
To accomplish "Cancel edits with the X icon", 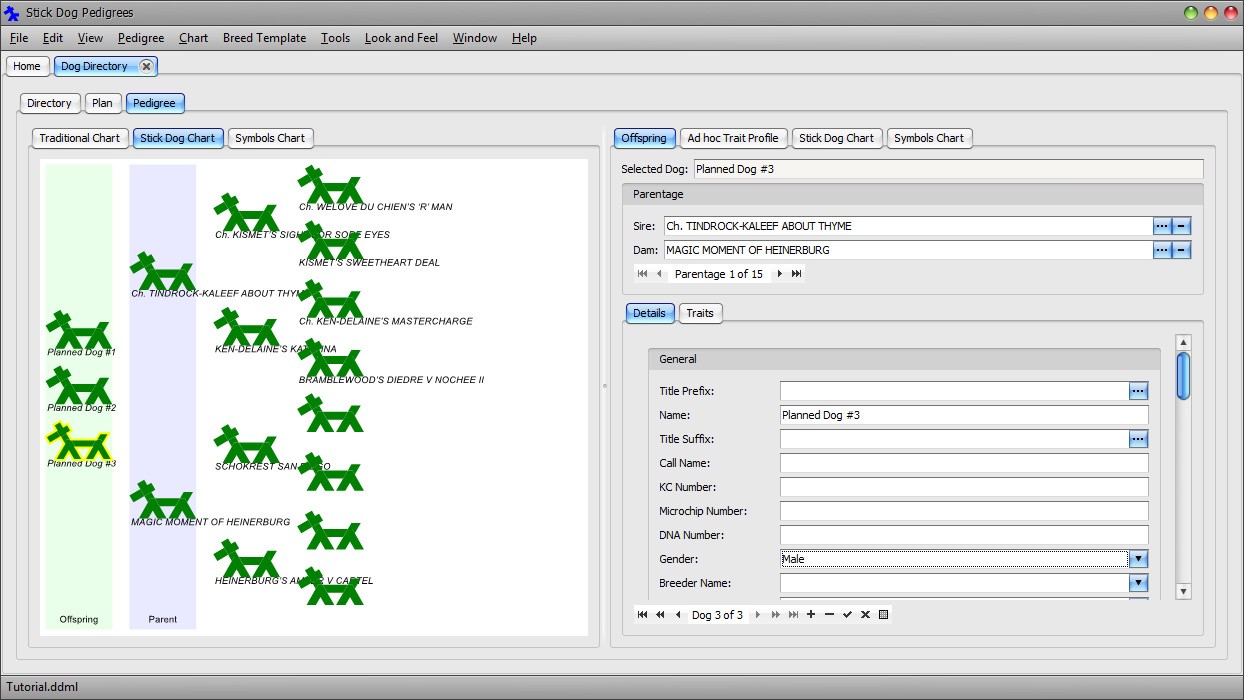I will (865, 615).
